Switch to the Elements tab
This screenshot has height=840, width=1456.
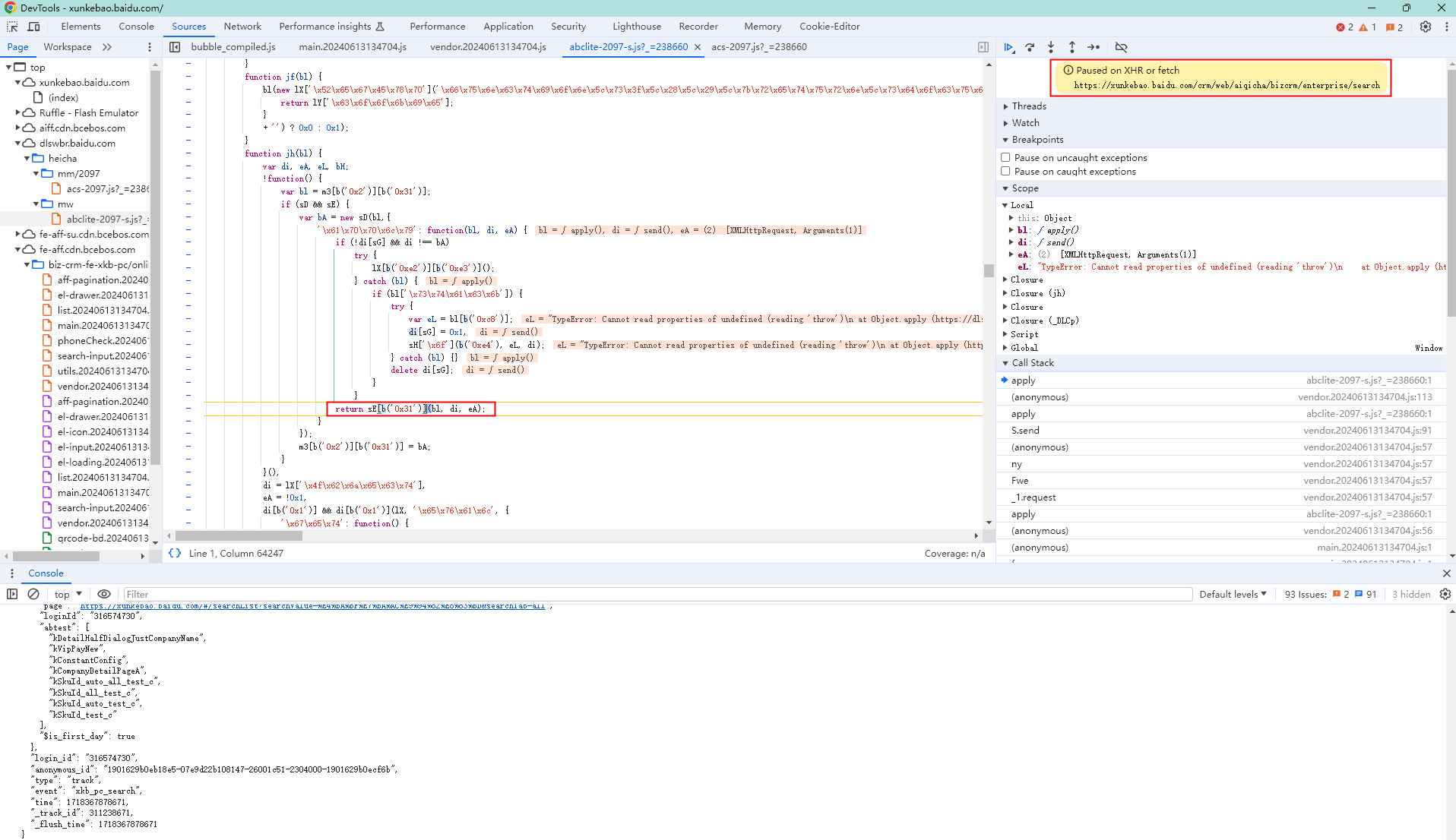pos(81,27)
